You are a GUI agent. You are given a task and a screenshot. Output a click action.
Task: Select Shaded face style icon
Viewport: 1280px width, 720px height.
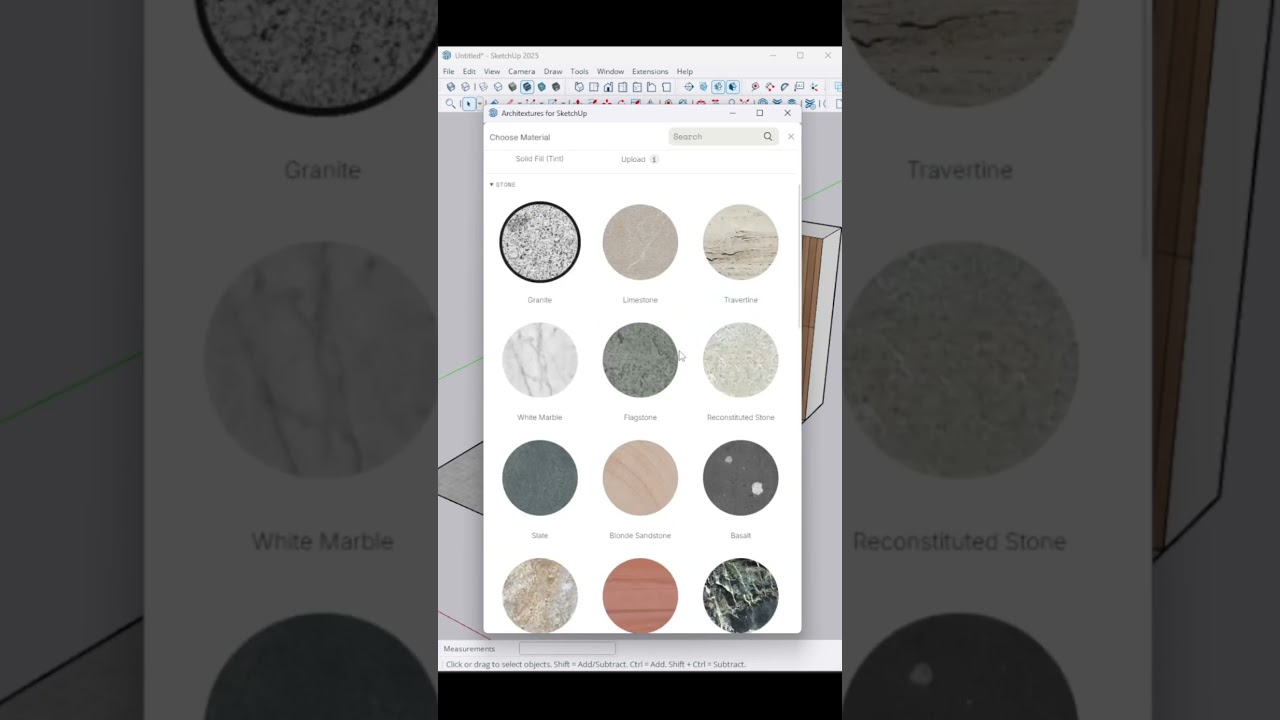click(x=512, y=87)
